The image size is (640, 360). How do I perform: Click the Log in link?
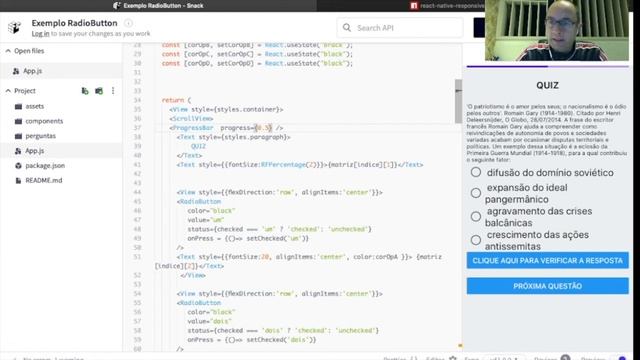pos(40,34)
